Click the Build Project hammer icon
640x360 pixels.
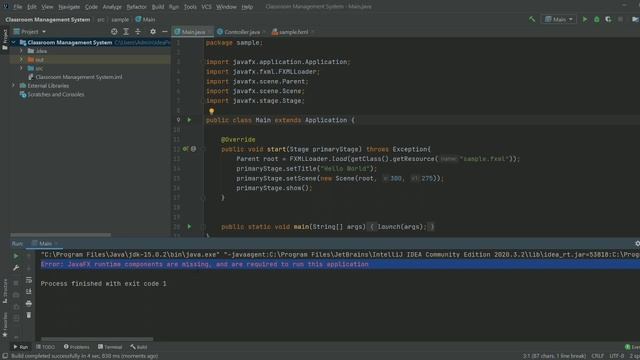532,19
